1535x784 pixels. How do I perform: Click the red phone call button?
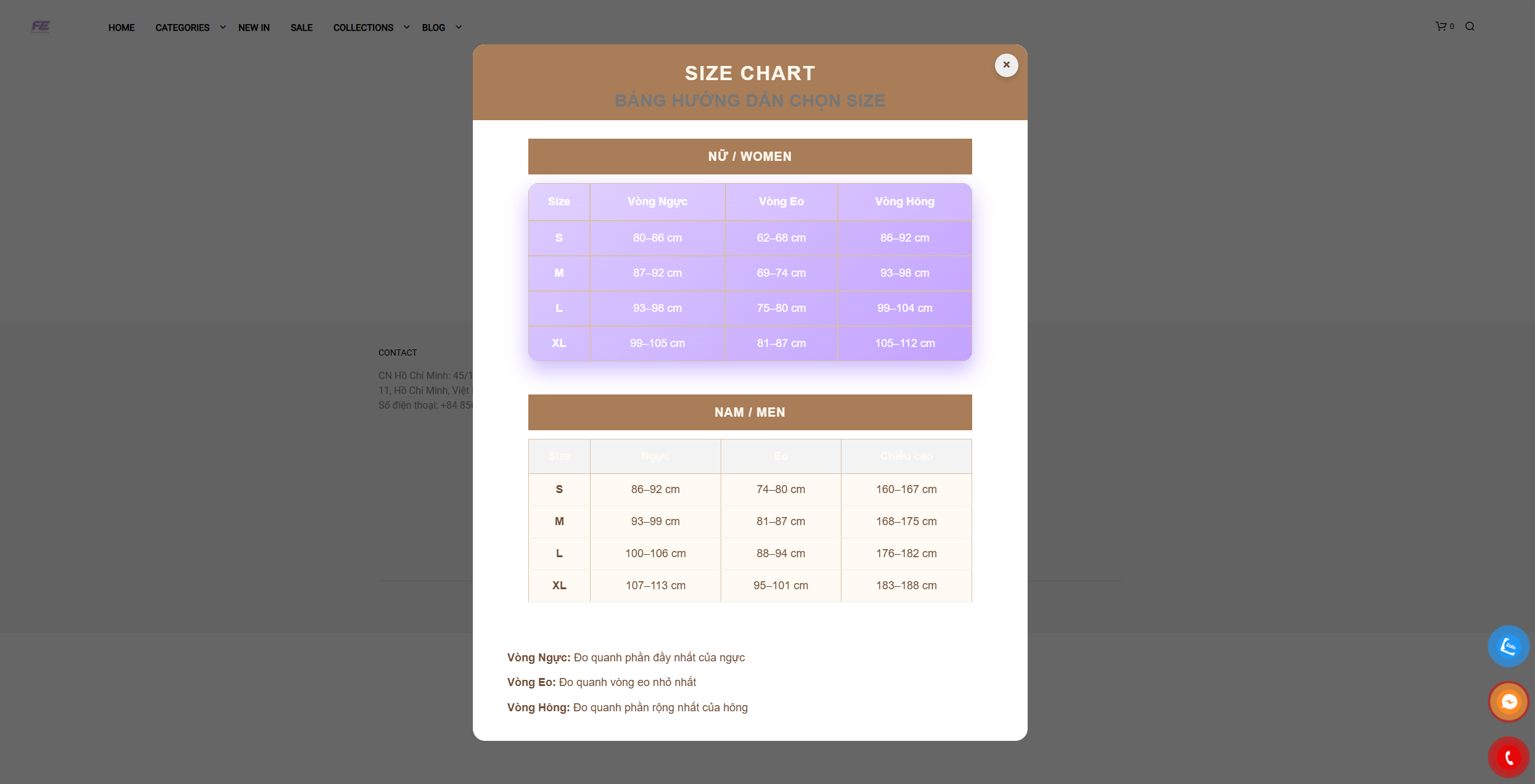[x=1508, y=757]
